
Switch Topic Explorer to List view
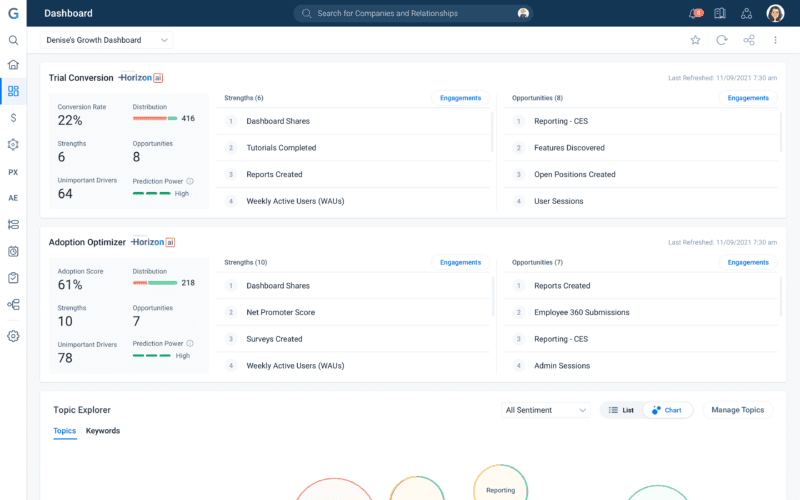pyautogui.click(x=621, y=410)
